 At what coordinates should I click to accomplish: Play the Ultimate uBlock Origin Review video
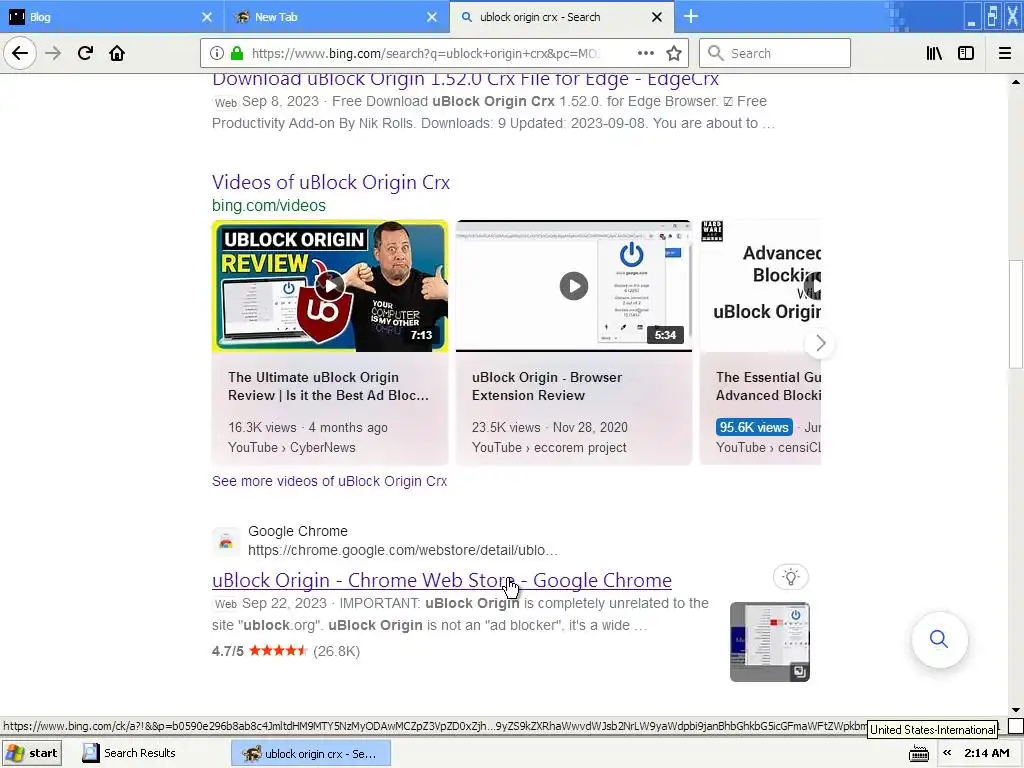(x=330, y=285)
